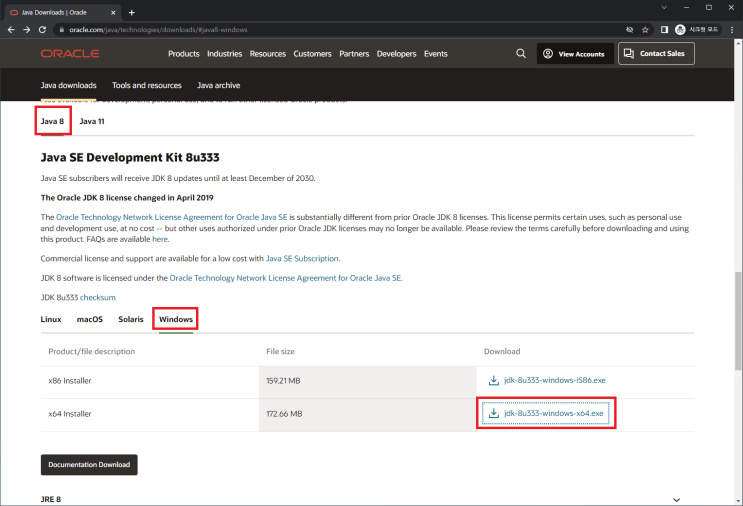Click the crossed-out eye tracking icon
Image resolution: width=743 pixels, height=506 pixels.
[x=629, y=30]
